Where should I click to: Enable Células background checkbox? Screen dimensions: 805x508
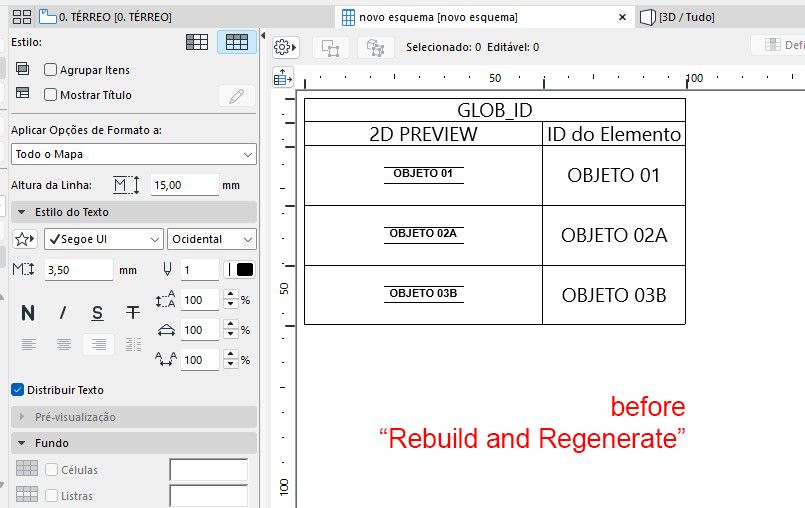coord(51,469)
